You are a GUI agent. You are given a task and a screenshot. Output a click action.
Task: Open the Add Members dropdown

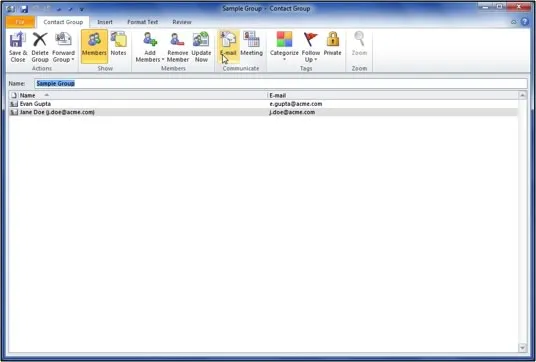pos(150,47)
